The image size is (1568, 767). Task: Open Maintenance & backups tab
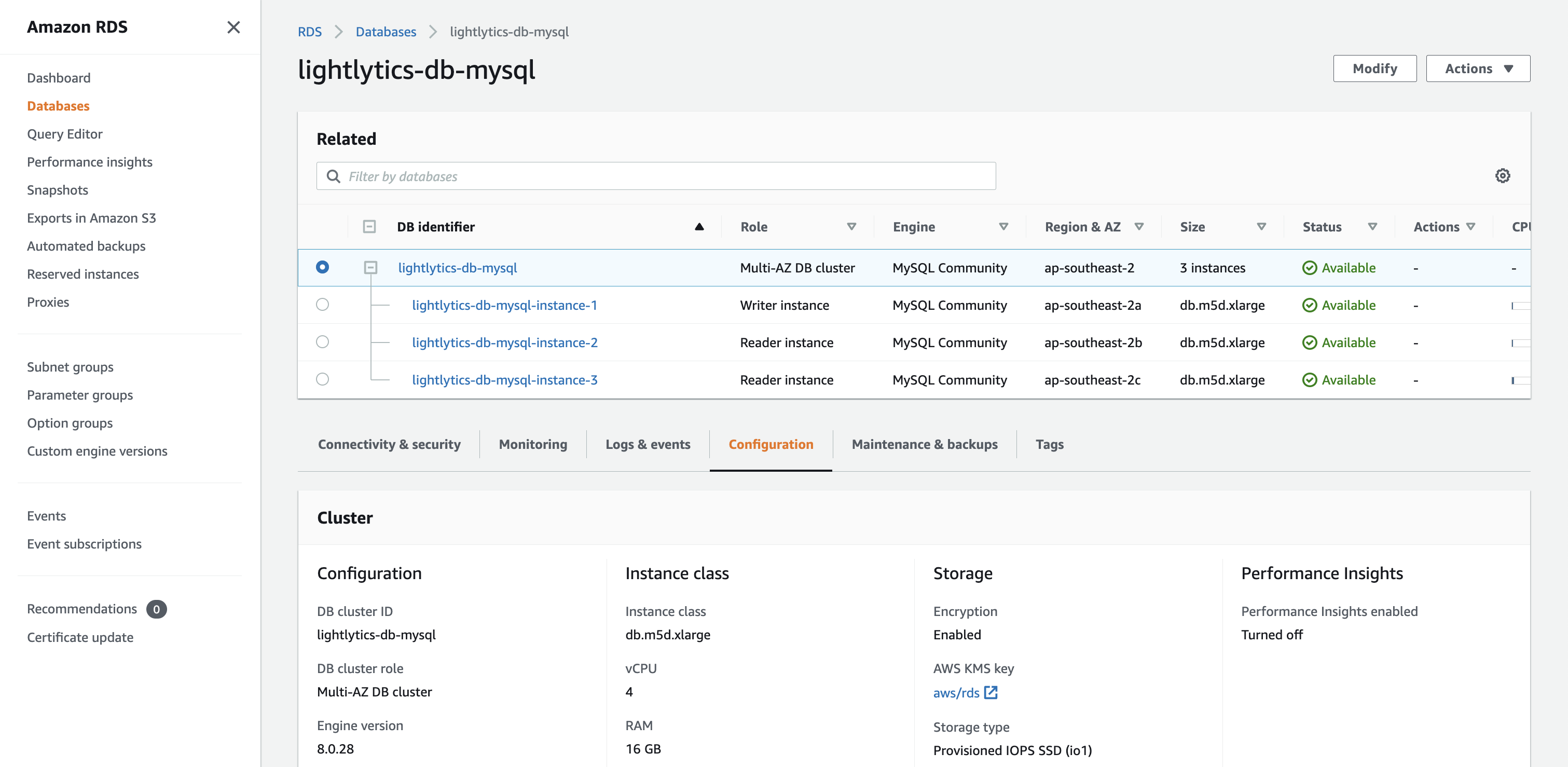coord(924,444)
